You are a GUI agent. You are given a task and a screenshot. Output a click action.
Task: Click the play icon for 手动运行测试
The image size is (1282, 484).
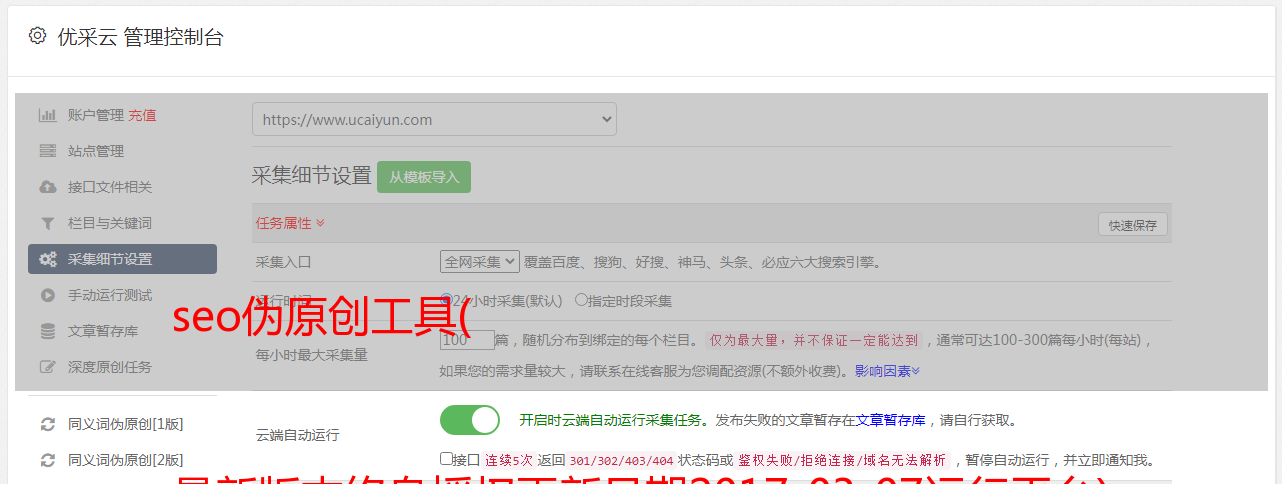click(x=47, y=295)
